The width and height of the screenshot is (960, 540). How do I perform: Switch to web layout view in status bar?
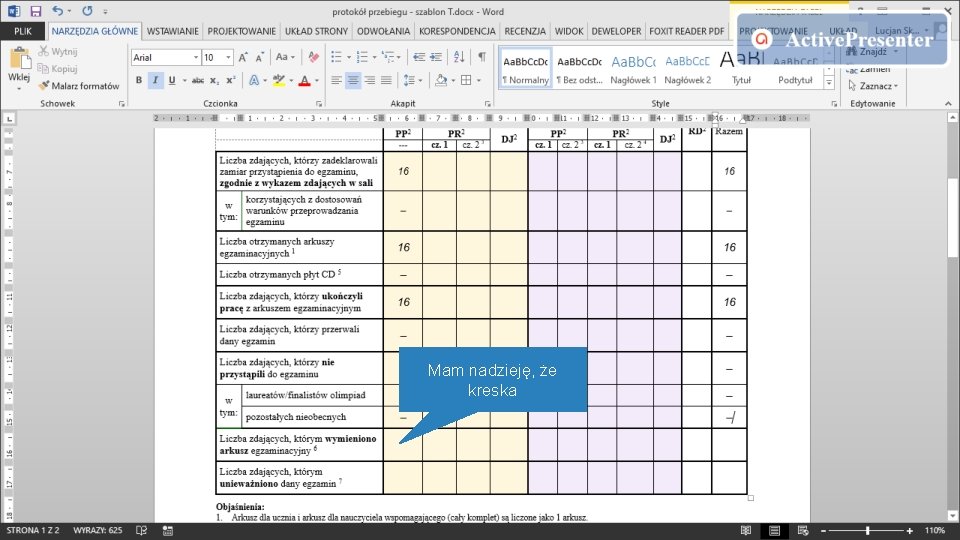(803, 531)
